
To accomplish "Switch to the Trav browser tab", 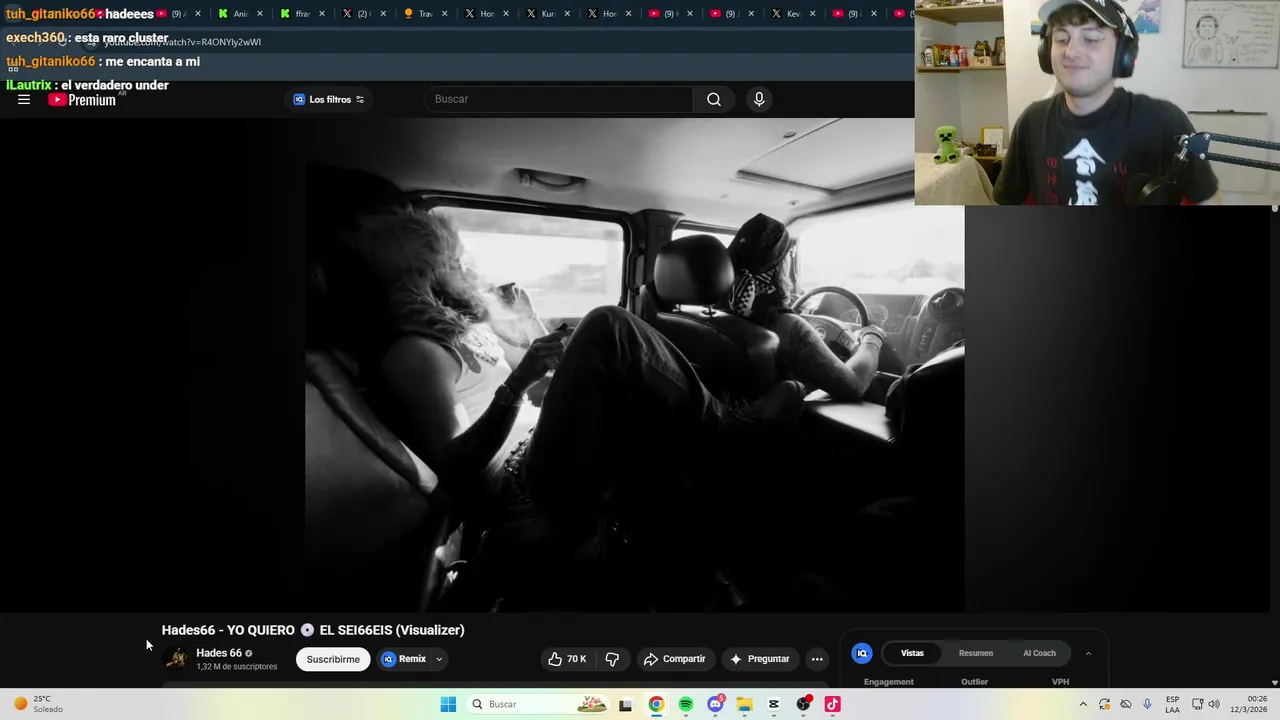I will pos(419,14).
